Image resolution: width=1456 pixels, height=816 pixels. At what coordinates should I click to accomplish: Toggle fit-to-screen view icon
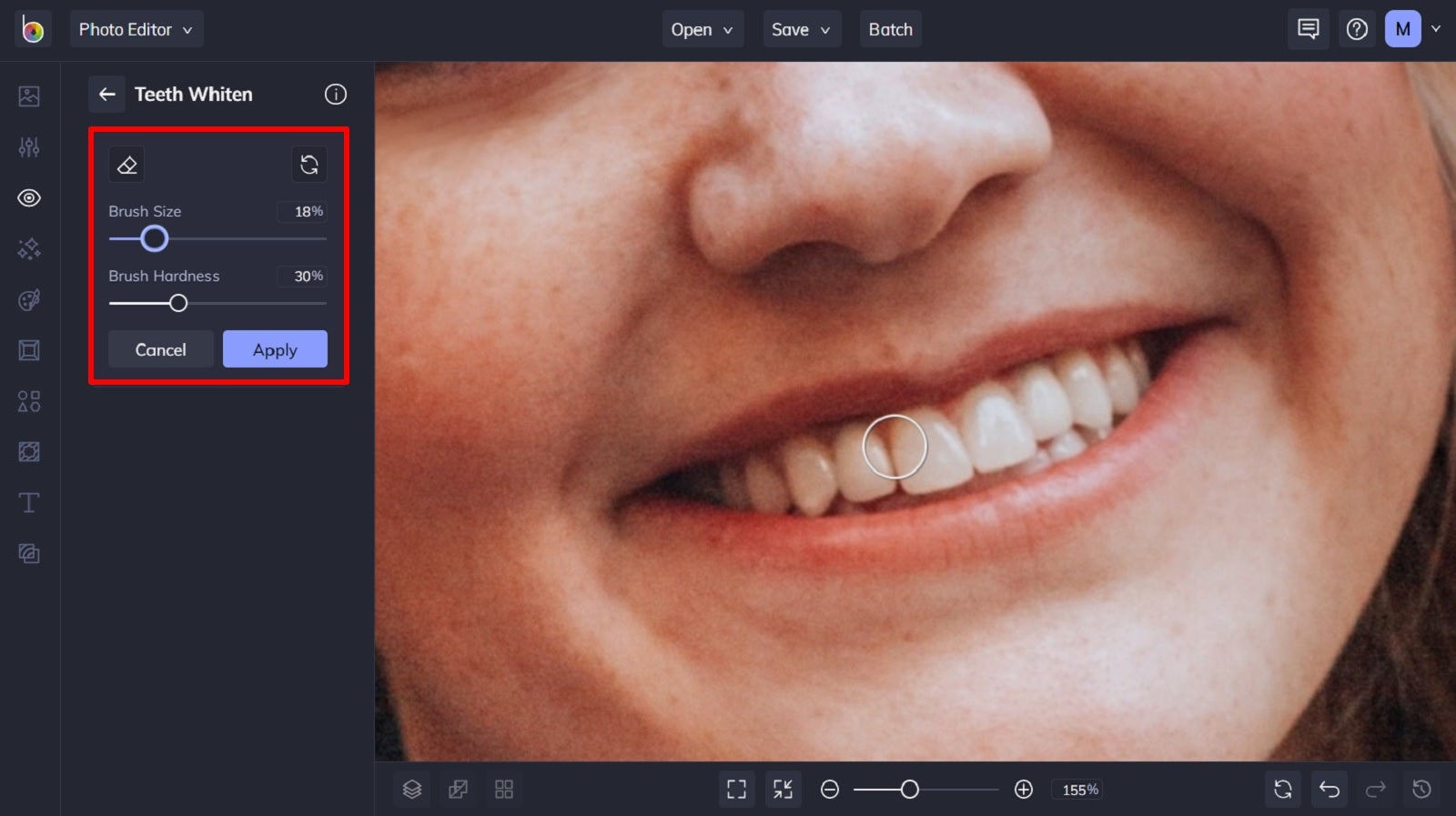[736, 789]
